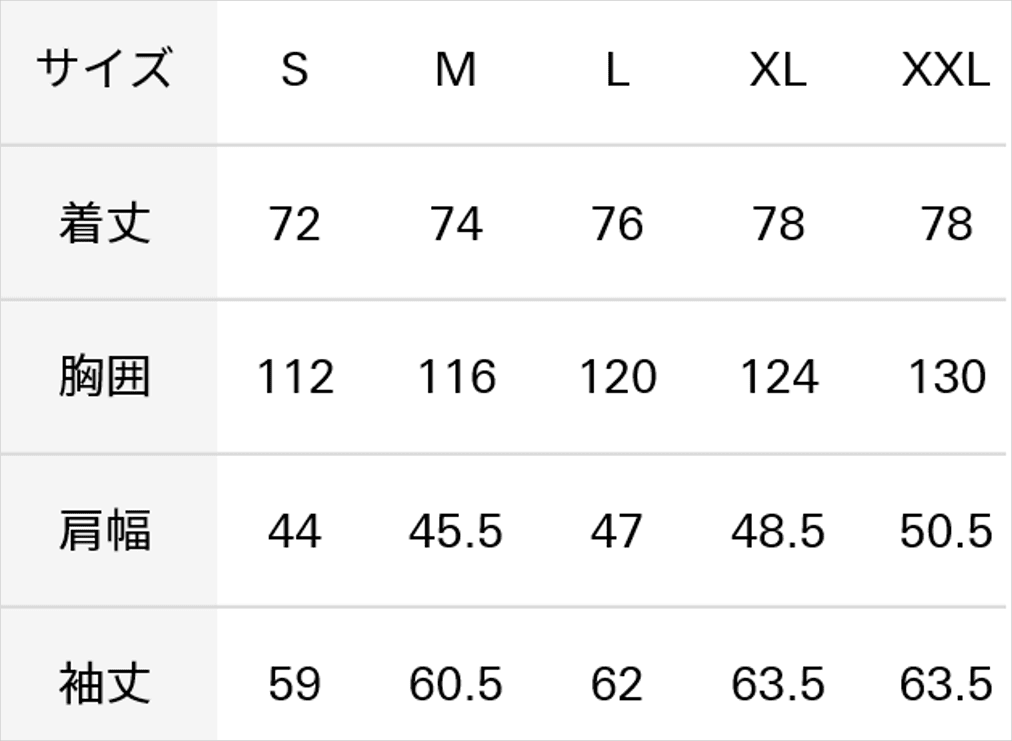
Task: Select the 肩幅 row label
Action: (x=105, y=531)
